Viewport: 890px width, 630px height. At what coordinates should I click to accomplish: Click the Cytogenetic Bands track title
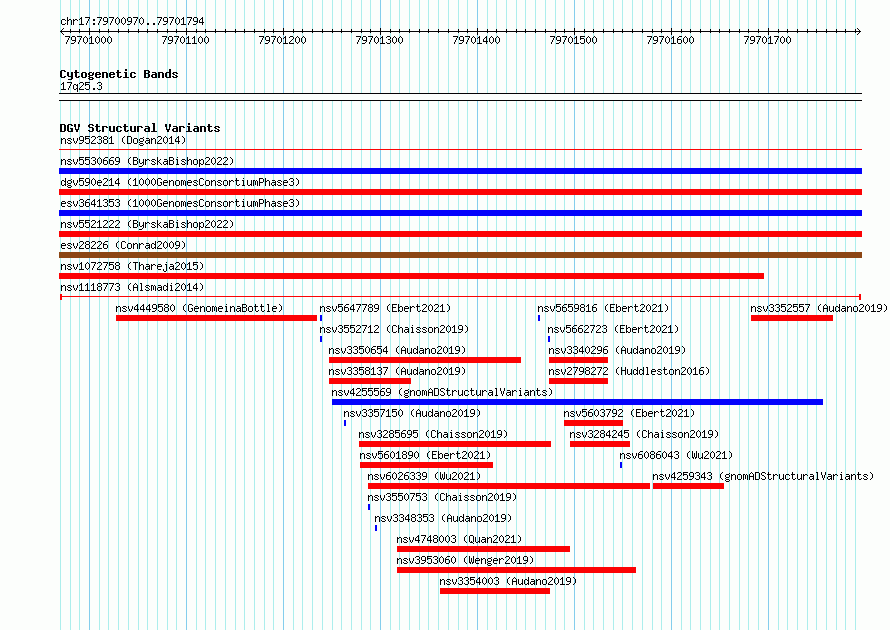(x=119, y=74)
